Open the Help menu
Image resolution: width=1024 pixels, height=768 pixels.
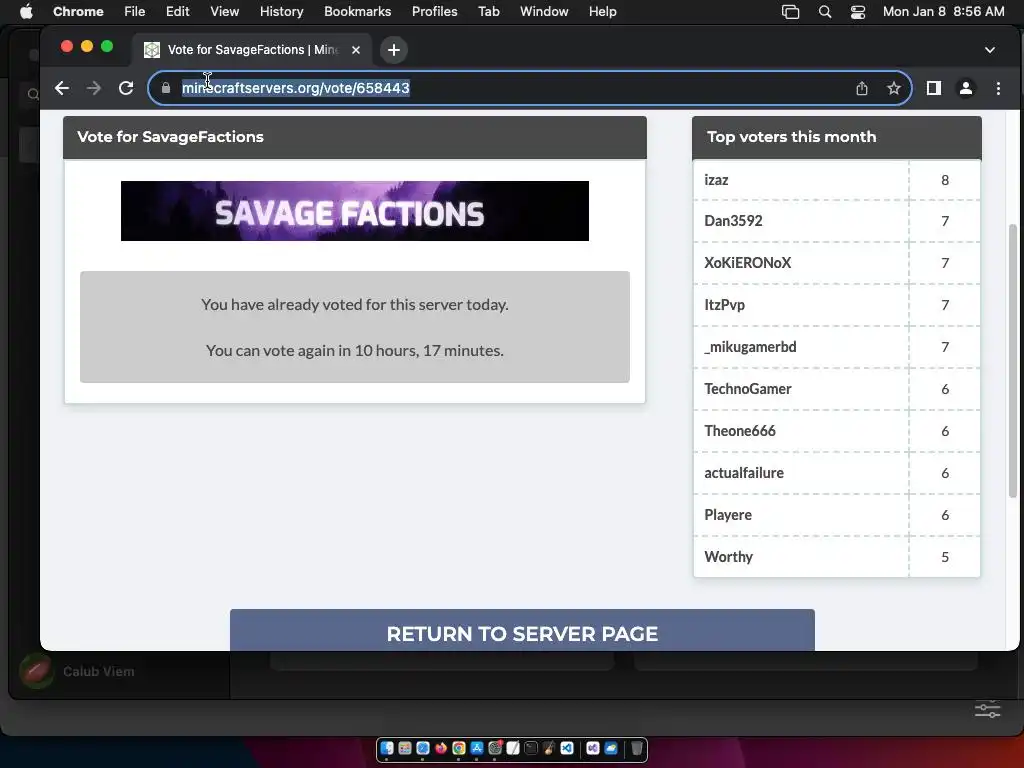click(603, 12)
